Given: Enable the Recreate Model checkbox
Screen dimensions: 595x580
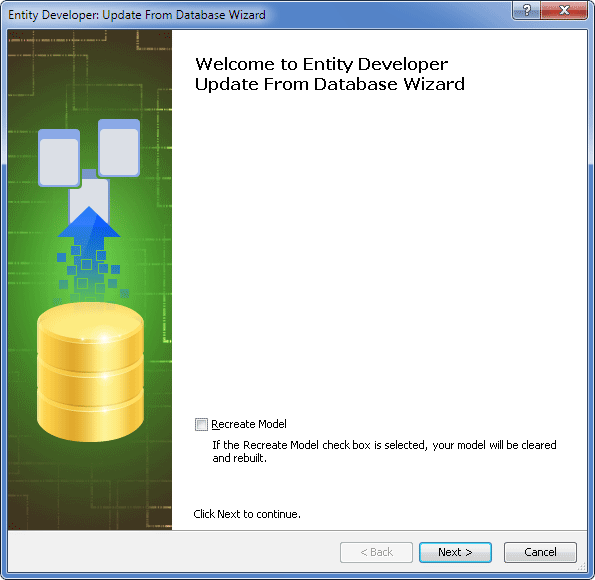Looking at the screenshot, I should [x=201, y=424].
